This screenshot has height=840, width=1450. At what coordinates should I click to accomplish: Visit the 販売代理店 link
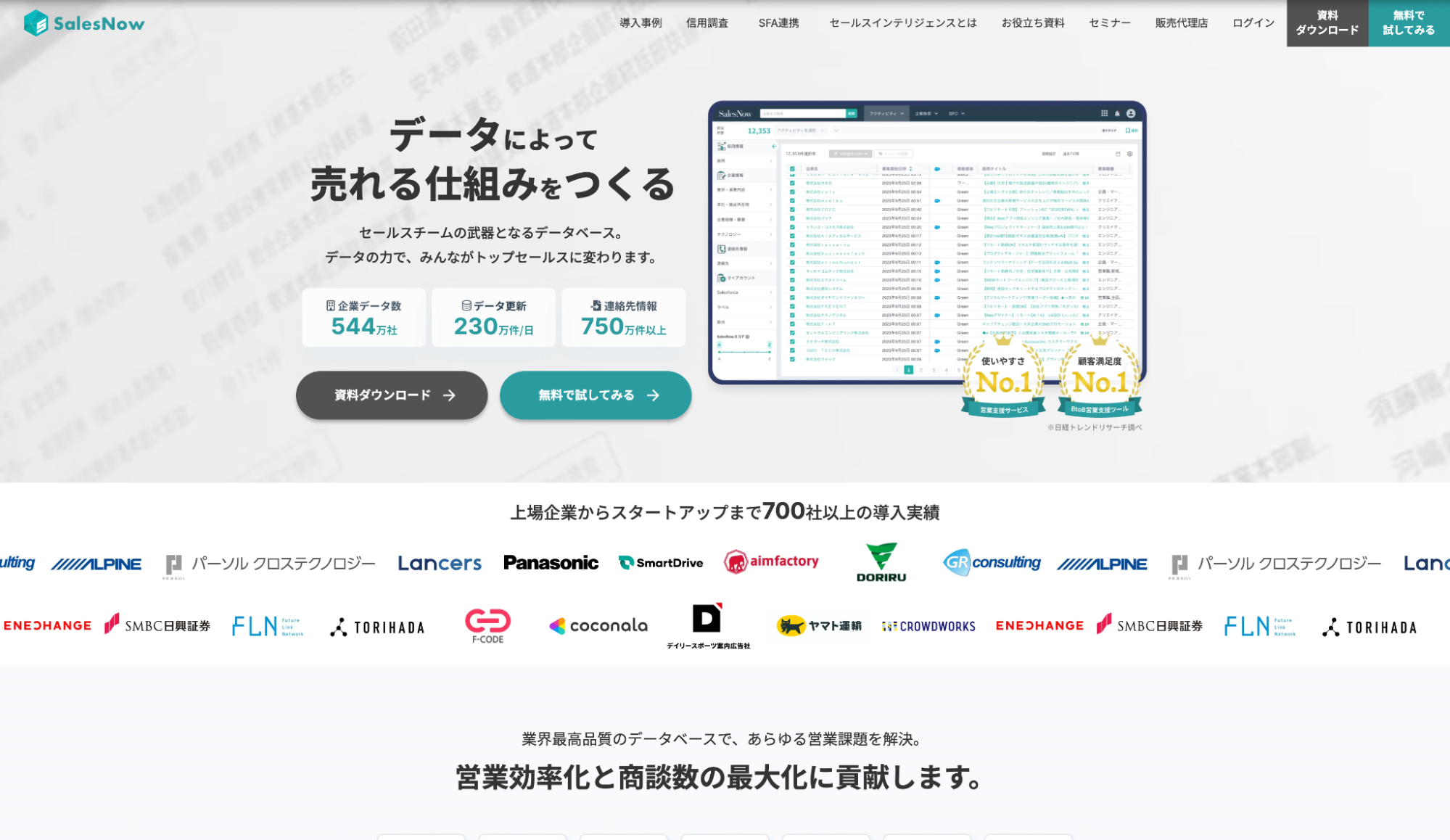1182,23
